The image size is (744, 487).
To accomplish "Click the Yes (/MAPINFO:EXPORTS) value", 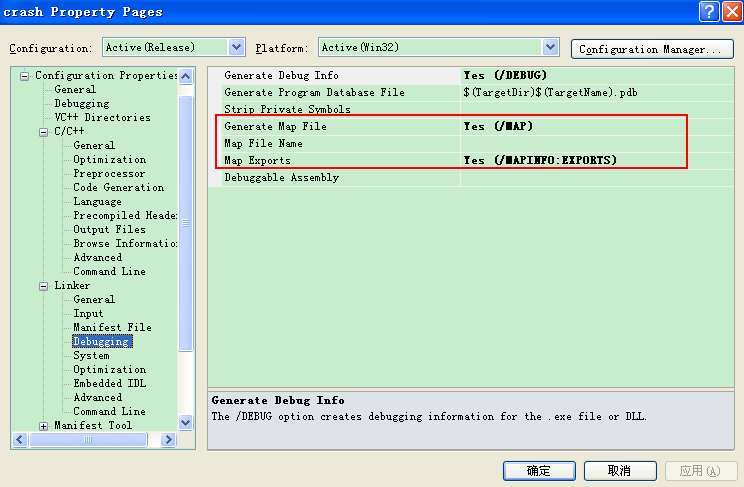I will click(x=540, y=160).
